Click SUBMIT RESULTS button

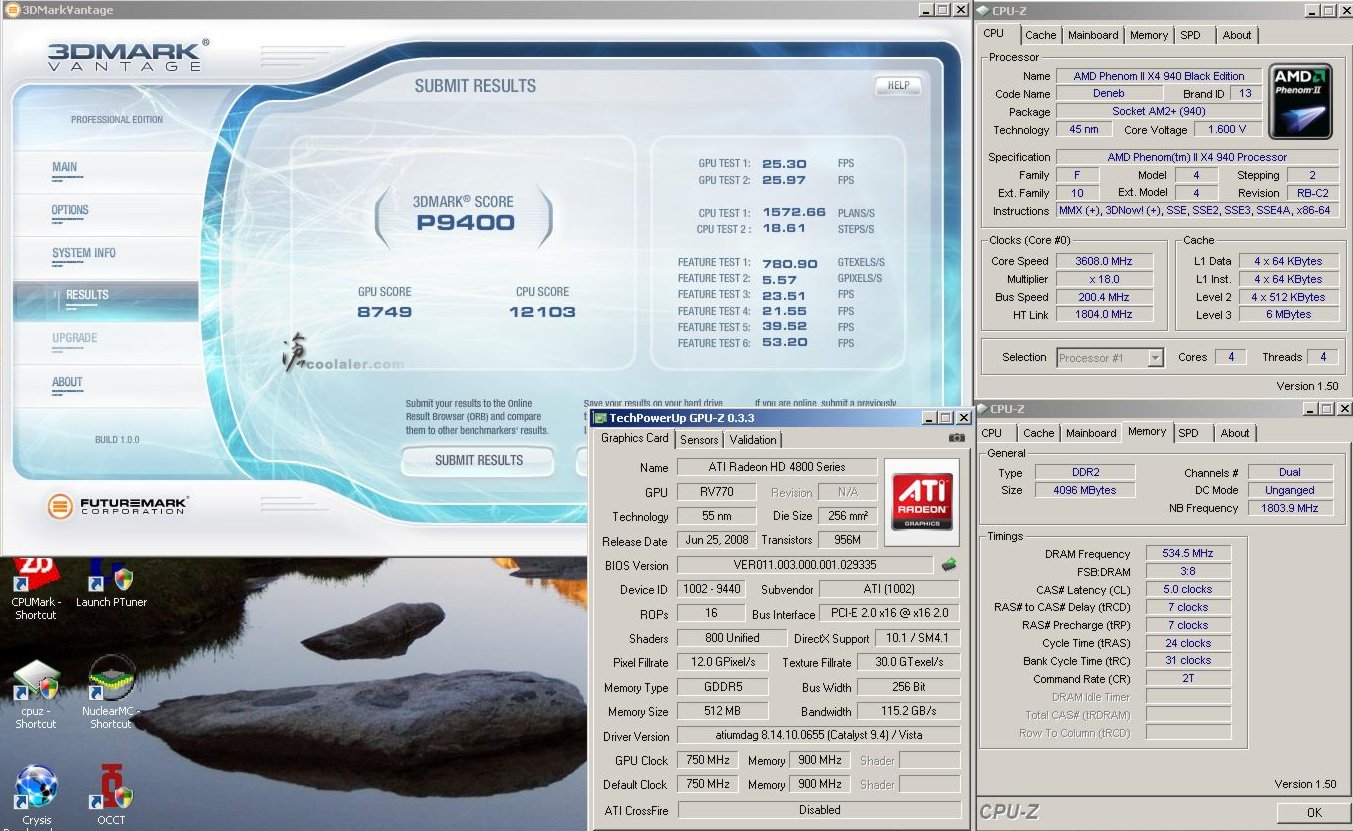pos(478,460)
